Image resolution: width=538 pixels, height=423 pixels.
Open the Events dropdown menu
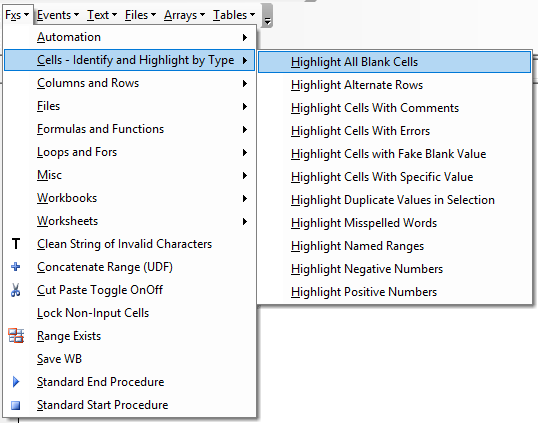[58, 15]
